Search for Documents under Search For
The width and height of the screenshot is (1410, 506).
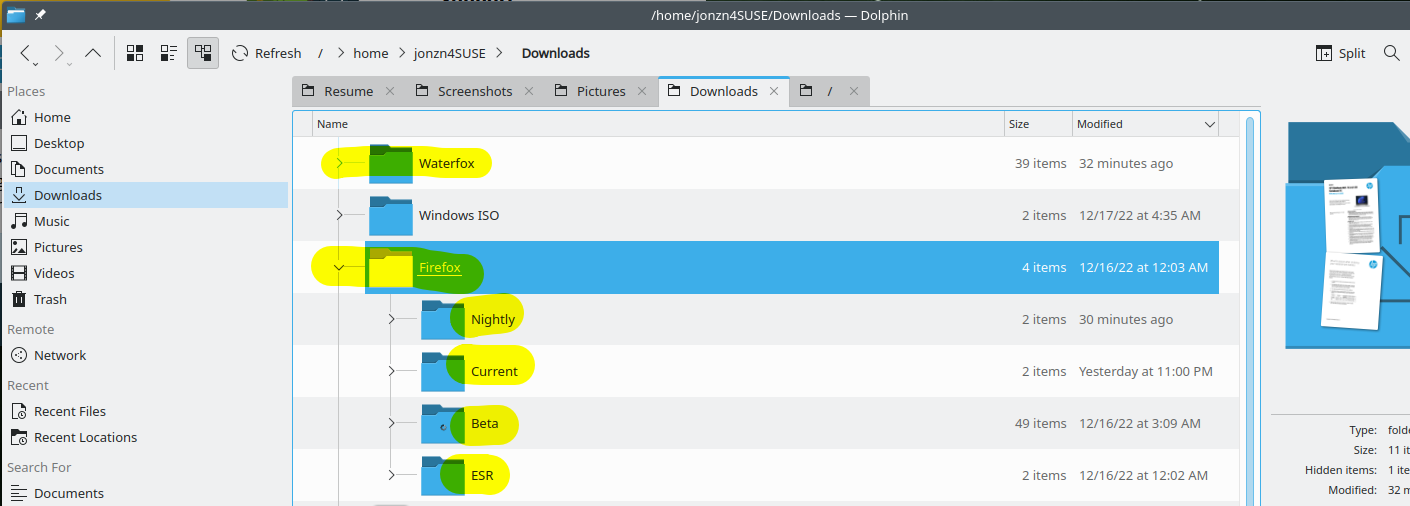[144, 493]
